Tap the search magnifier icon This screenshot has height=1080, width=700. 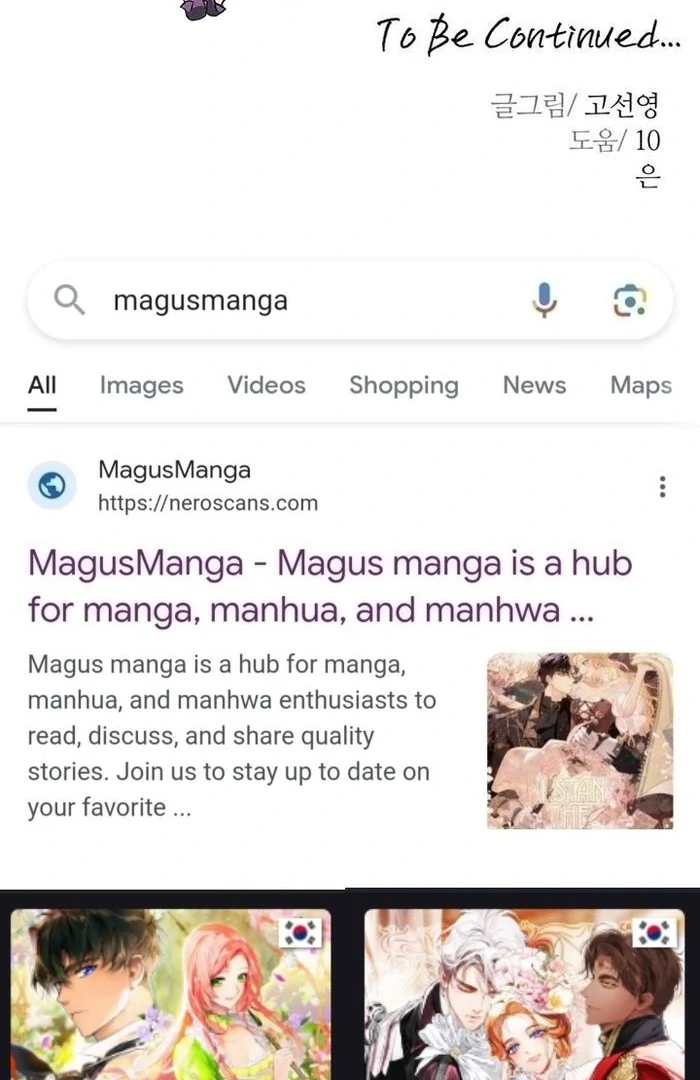(69, 300)
